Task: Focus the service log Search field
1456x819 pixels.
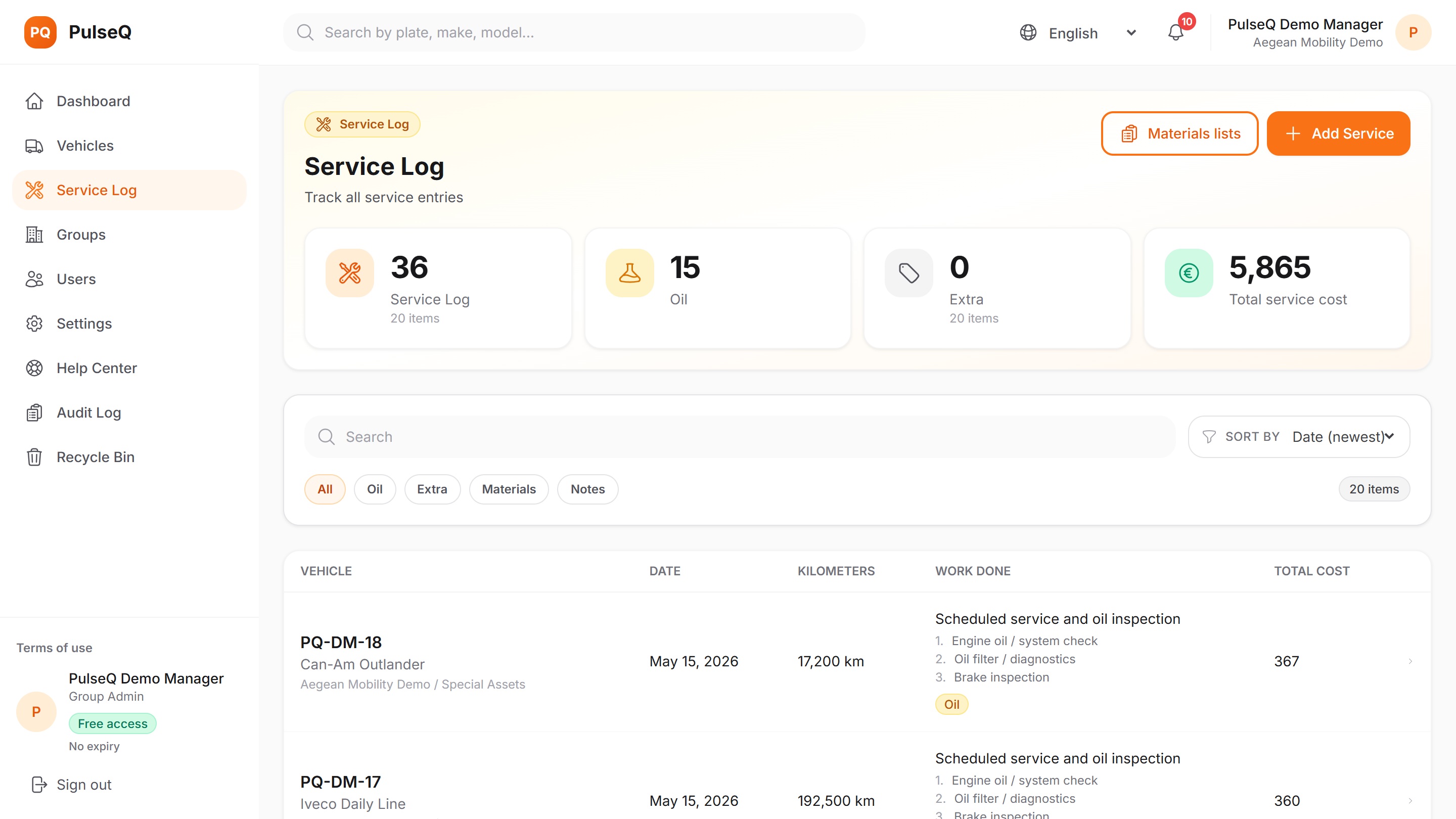Action: pyautogui.click(x=740, y=437)
